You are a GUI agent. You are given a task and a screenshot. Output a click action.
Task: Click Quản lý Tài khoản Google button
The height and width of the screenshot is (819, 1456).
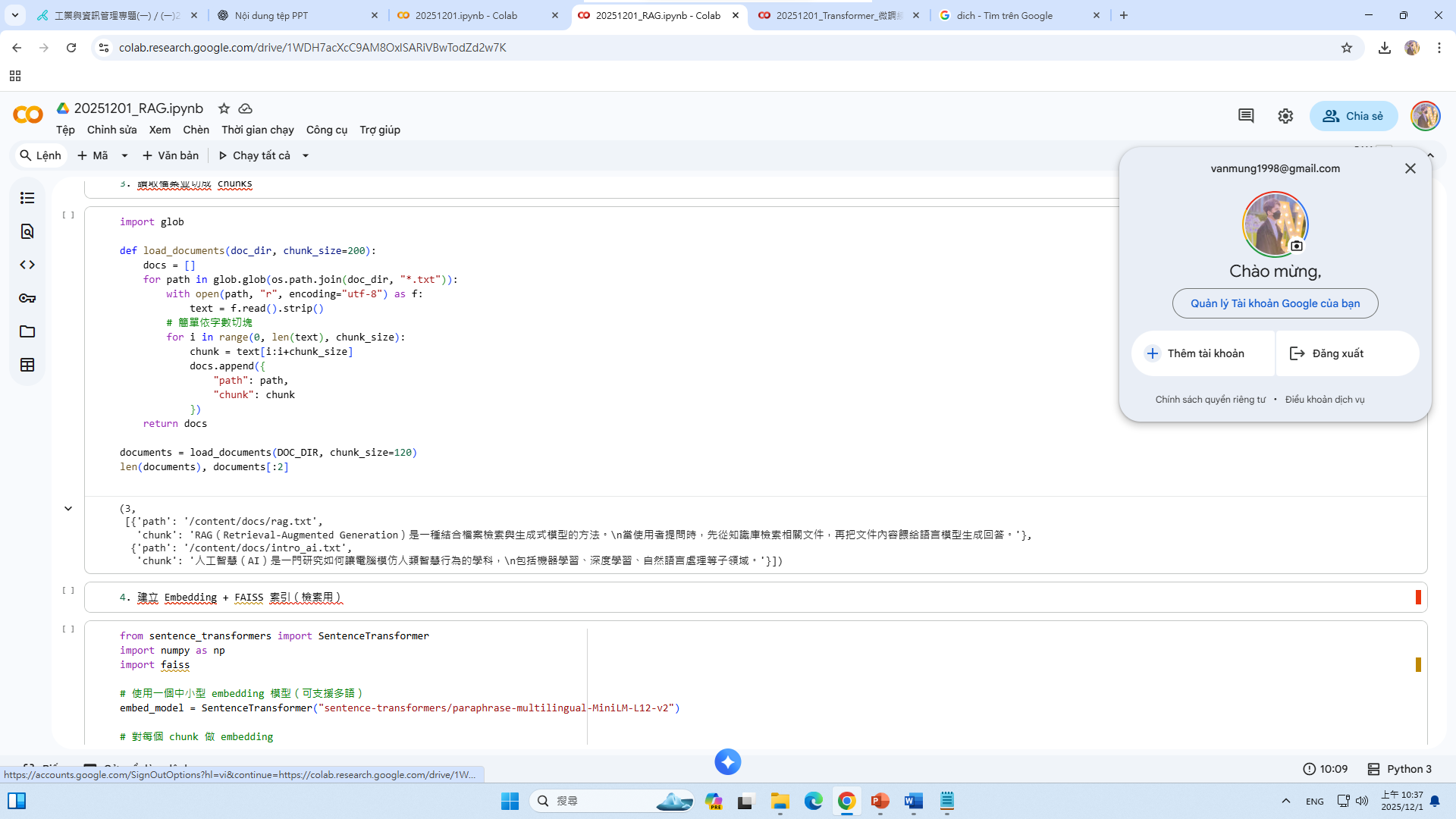point(1275,303)
